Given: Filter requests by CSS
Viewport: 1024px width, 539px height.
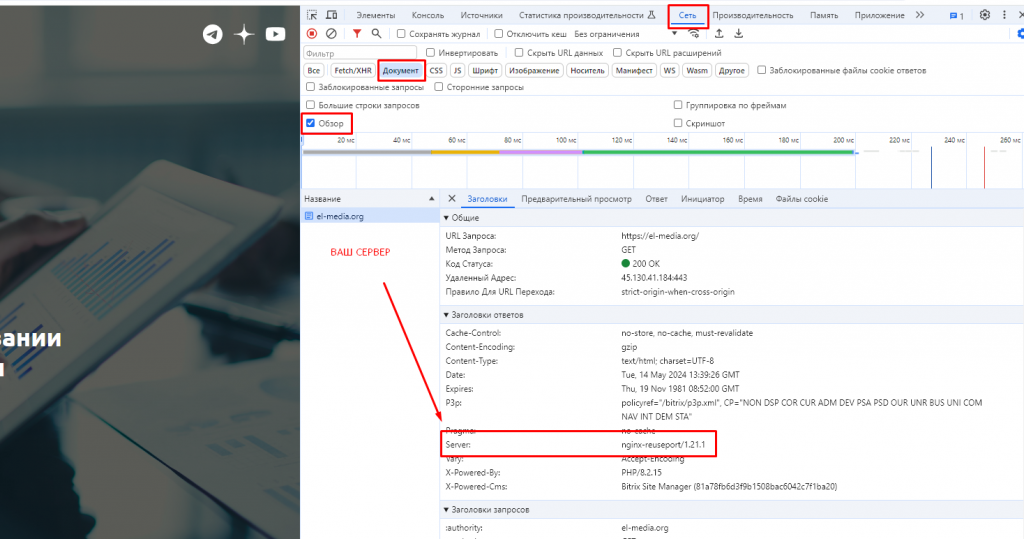Looking at the screenshot, I should (x=436, y=71).
